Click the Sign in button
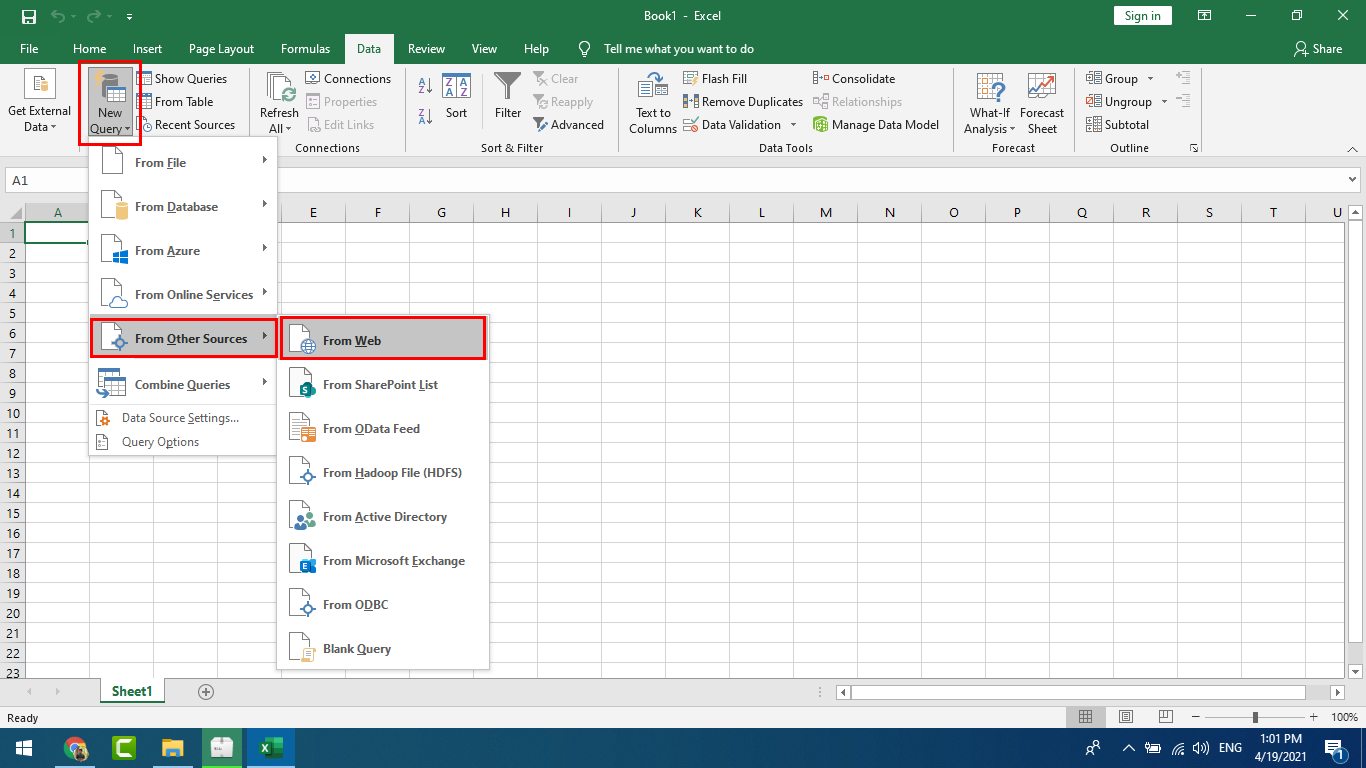This screenshot has height=768, width=1366. point(1142,16)
